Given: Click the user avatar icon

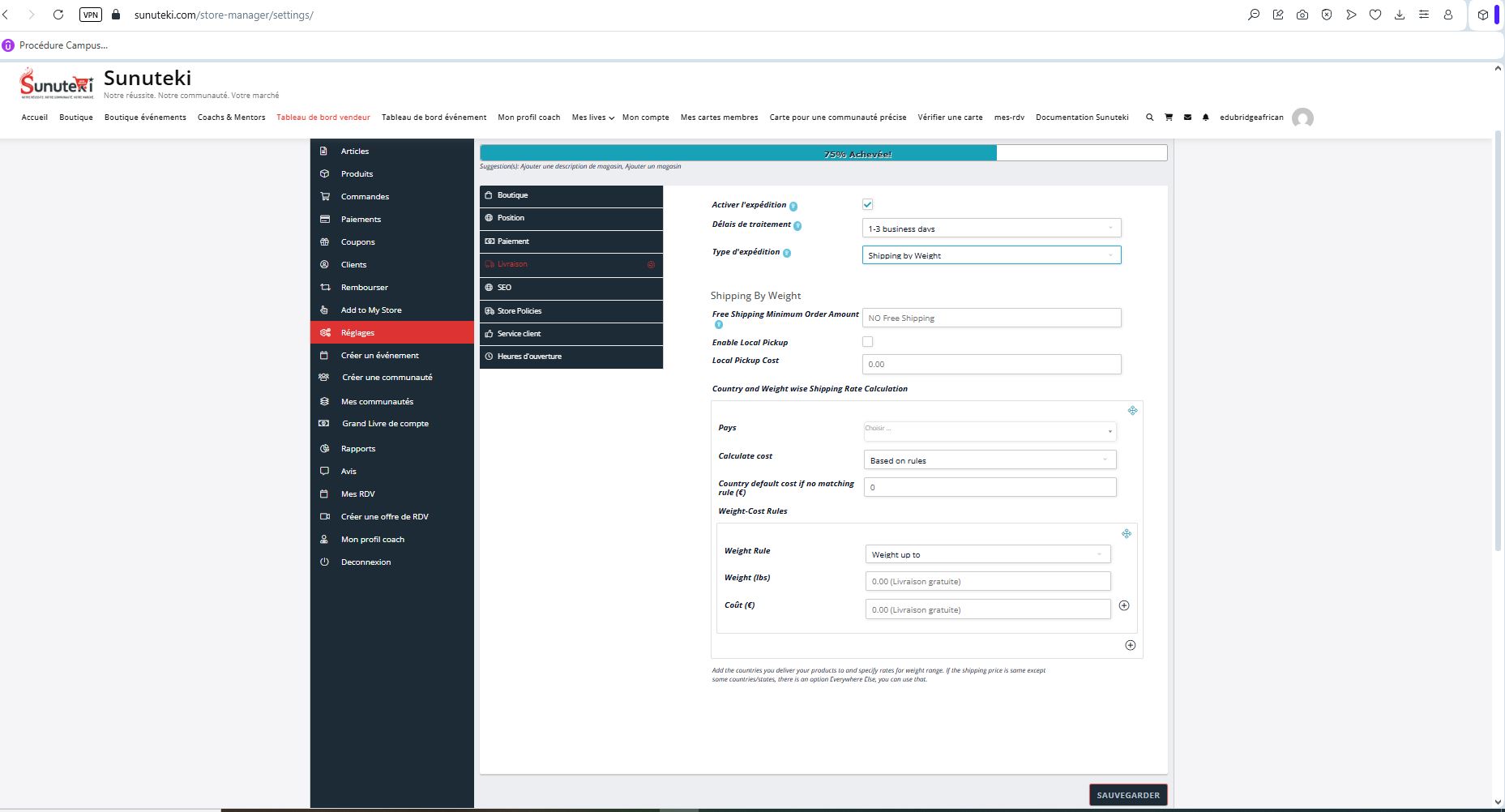Looking at the screenshot, I should tap(1302, 118).
